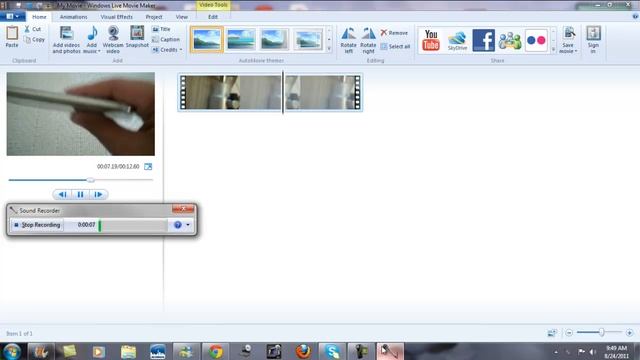Select the fourth AutoMovie theme thumbnail
This screenshot has width=640, height=360.
pyautogui.click(x=308, y=40)
